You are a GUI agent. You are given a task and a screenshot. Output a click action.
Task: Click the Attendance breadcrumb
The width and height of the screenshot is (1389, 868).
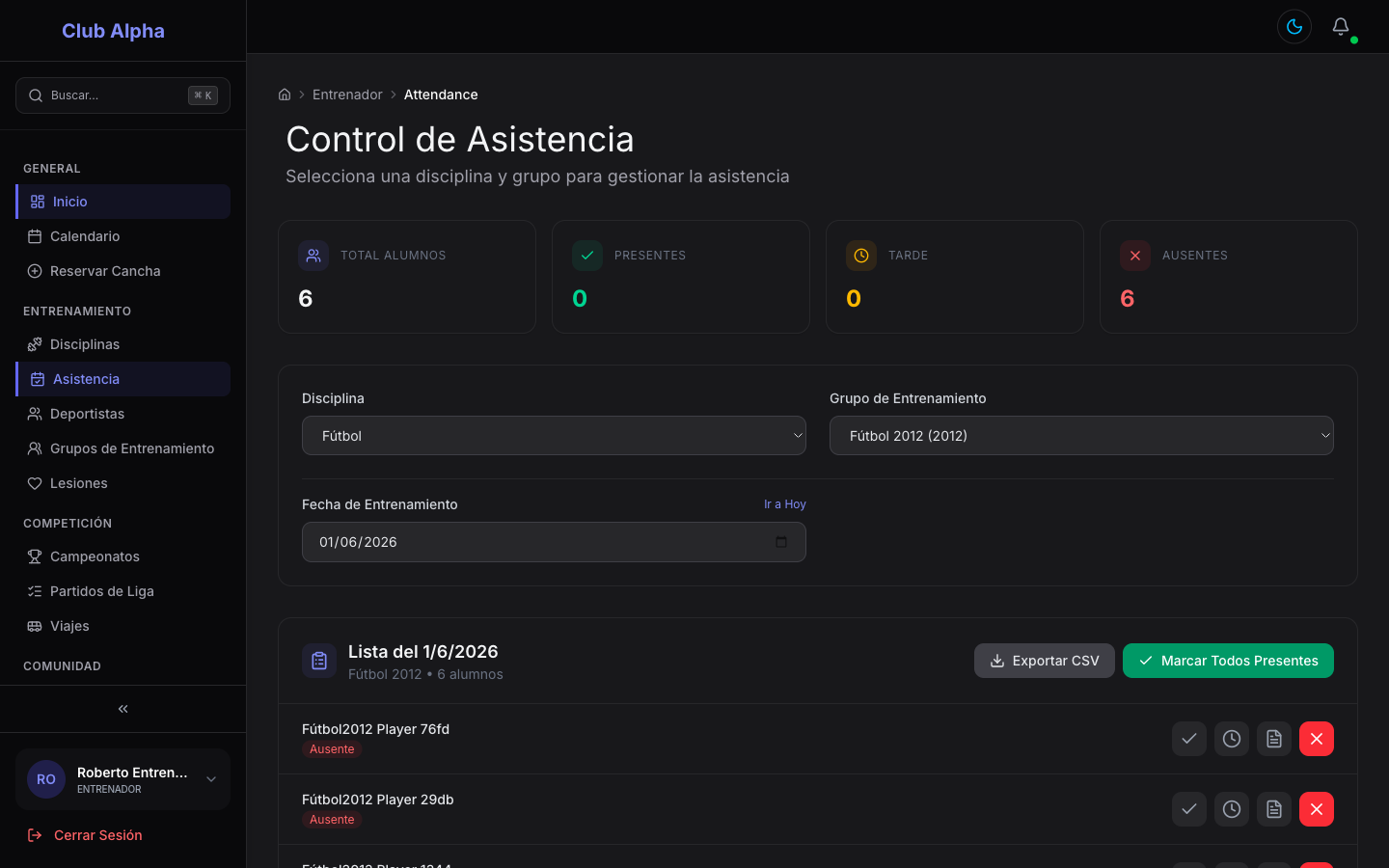click(441, 95)
